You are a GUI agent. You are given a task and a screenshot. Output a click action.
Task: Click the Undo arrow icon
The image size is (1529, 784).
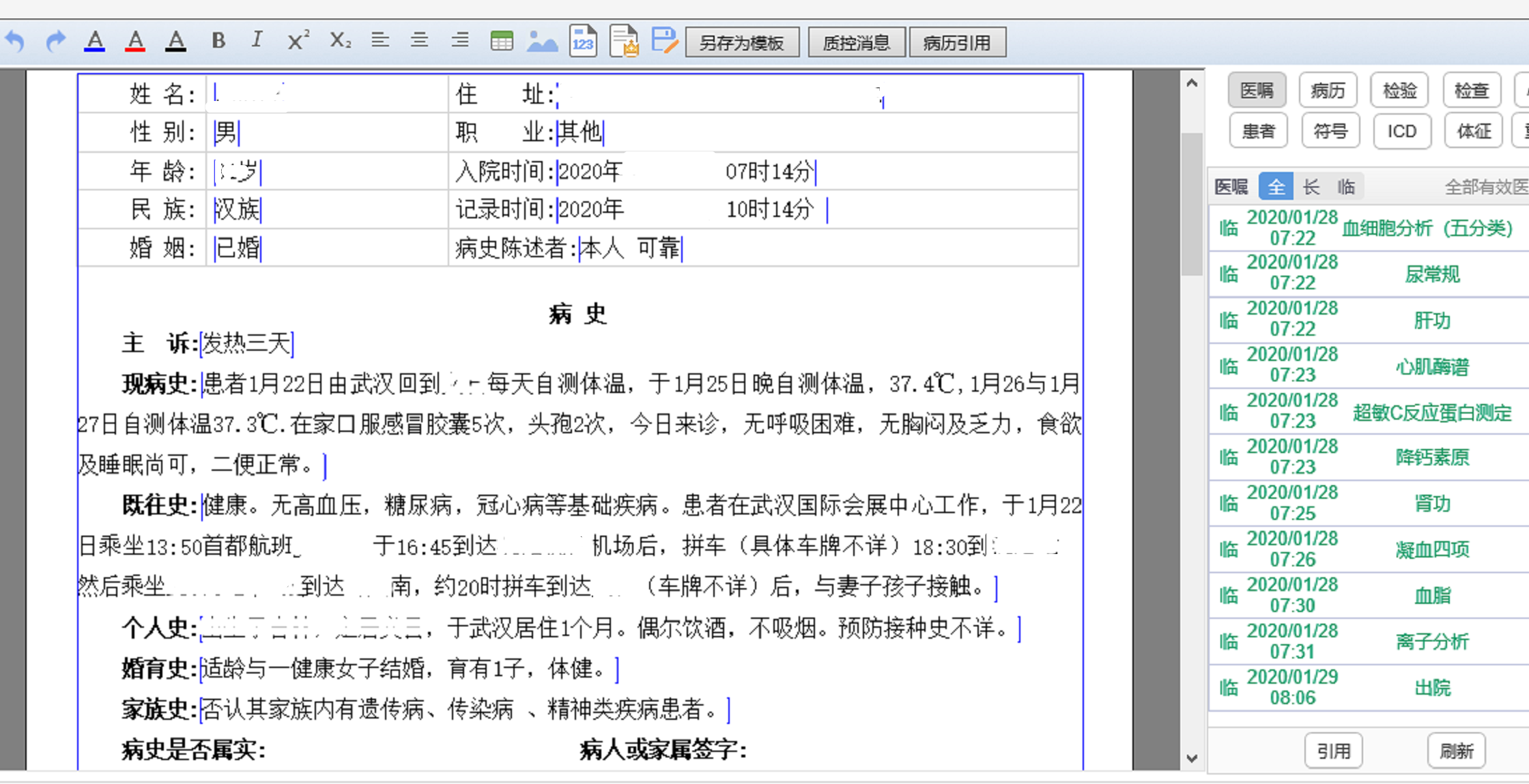(15, 42)
